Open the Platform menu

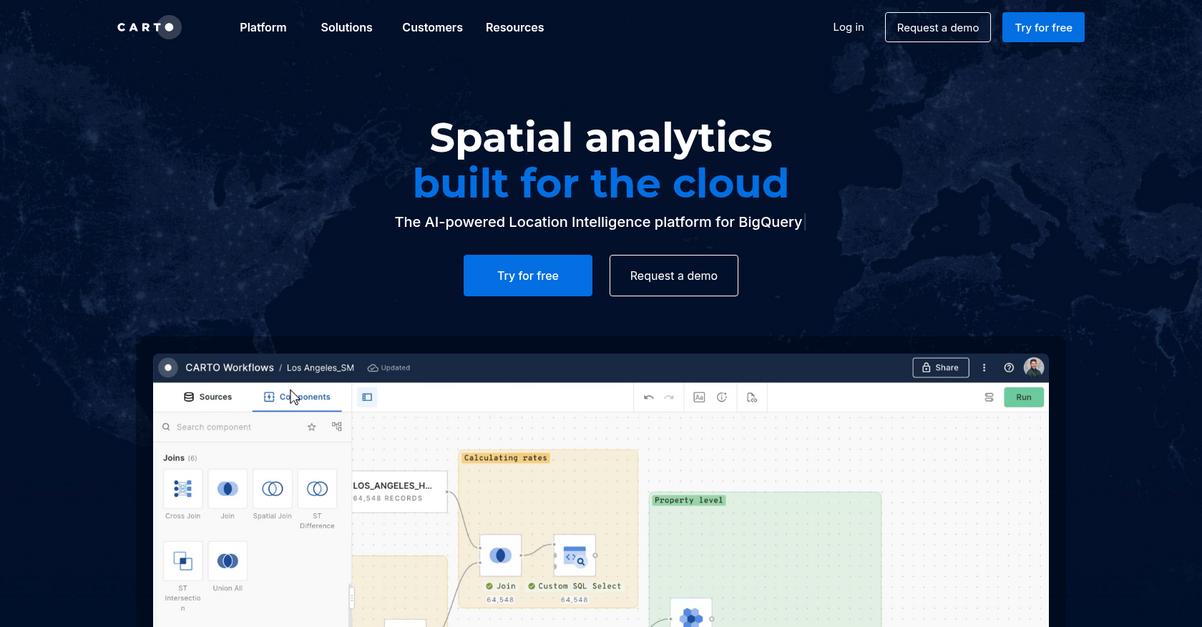(x=263, y=27)
